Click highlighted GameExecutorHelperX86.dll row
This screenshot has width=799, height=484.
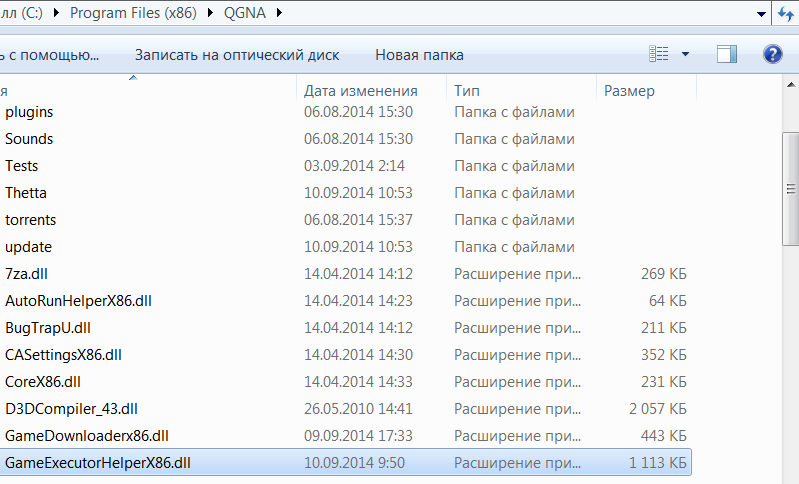pos(345,463)
